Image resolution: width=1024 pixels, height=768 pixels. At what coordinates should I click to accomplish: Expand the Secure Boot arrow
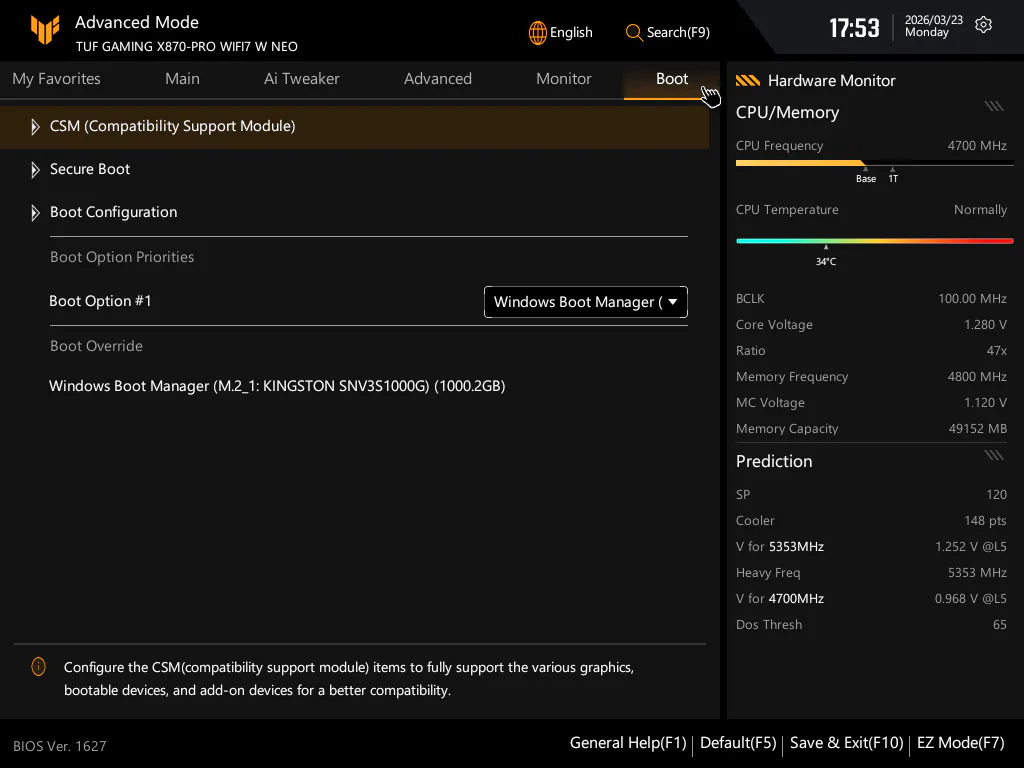tap(35, 170)
